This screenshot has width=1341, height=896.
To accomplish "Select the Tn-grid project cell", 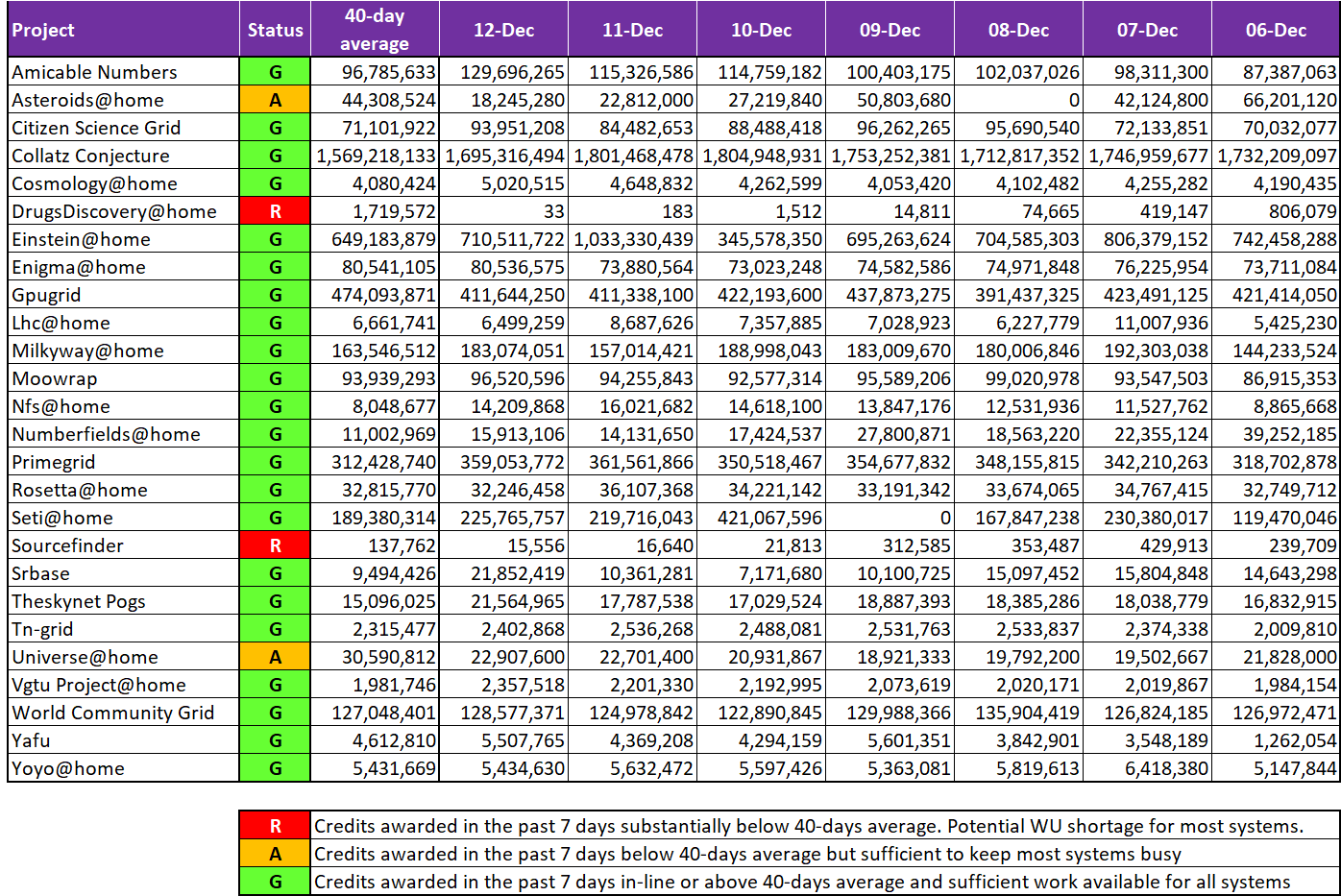I will point(124,629).
